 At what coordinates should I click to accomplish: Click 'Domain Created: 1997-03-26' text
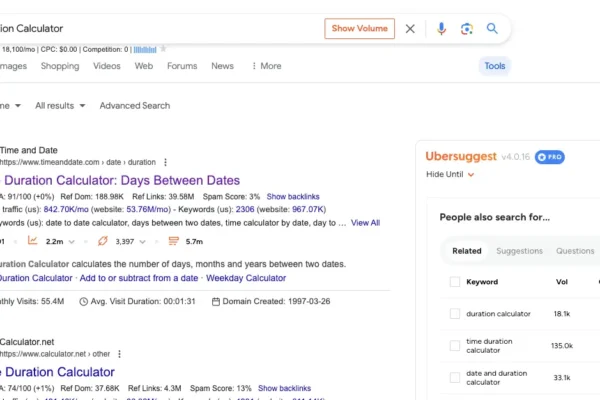276,302
